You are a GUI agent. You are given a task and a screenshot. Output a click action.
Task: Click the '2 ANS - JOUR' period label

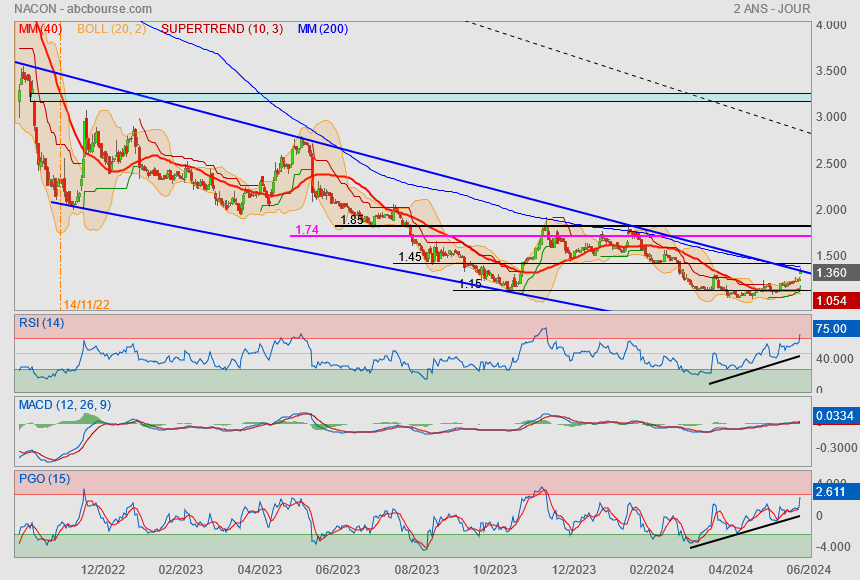[x=772, y=9]
